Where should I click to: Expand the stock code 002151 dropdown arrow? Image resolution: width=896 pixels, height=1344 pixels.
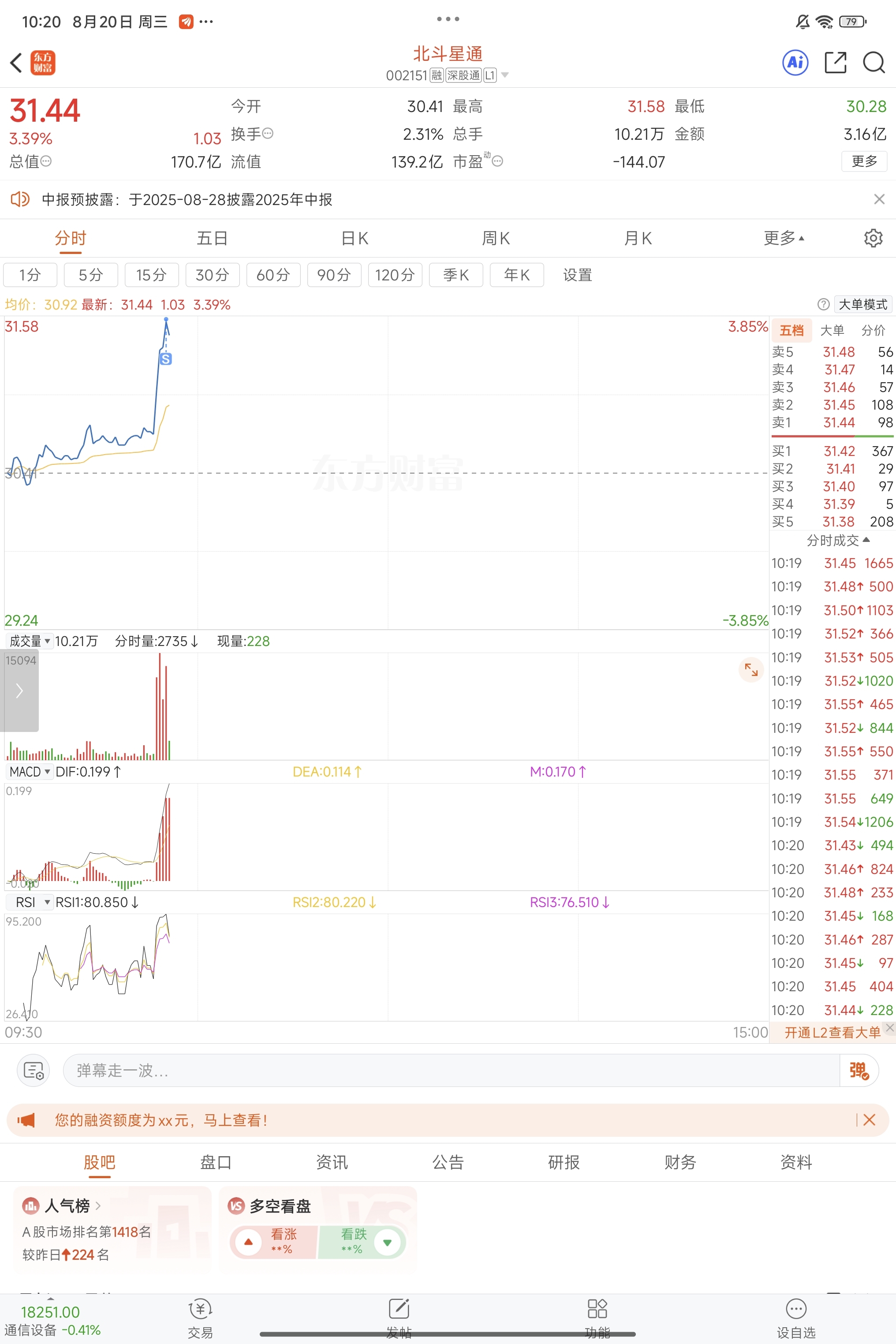pos(504,75)
